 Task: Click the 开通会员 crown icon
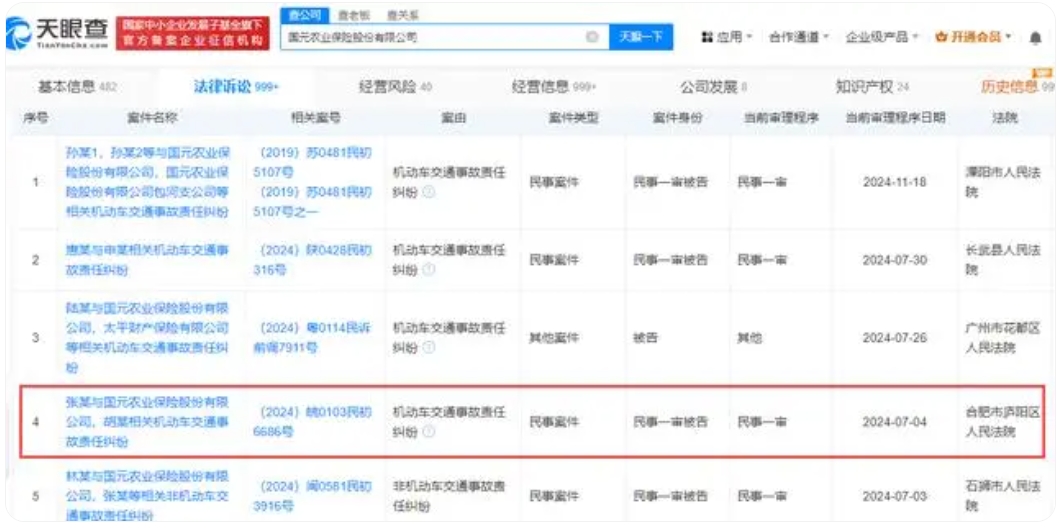942,37
